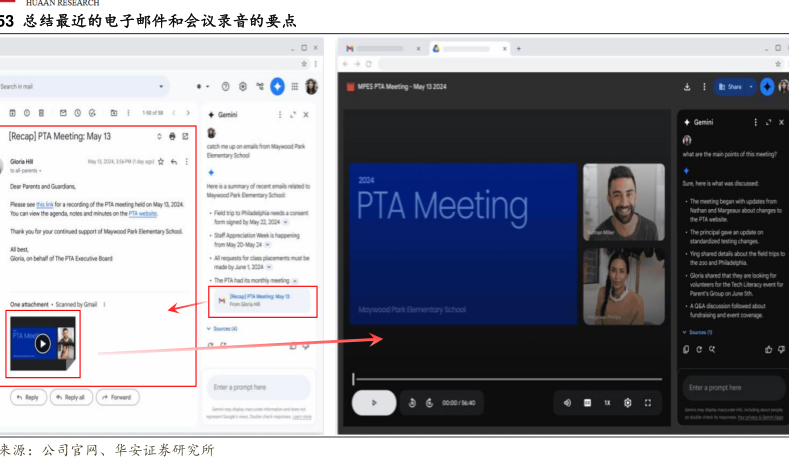Play the PTA Meeting video attachment
Screen dimensions: 789x463
pyautogui.click(x=42, y=343)
